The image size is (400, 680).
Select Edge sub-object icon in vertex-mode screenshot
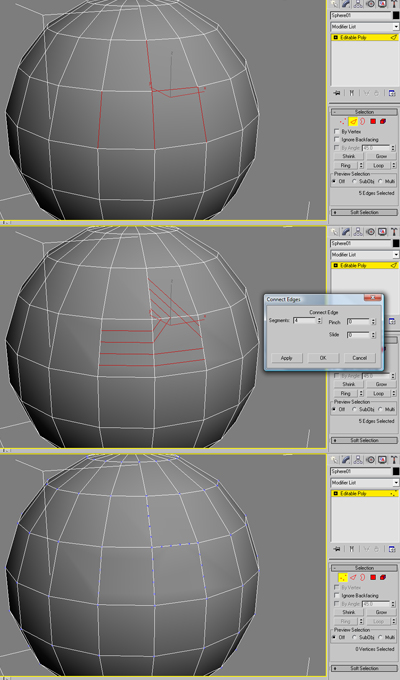[353, 578]
